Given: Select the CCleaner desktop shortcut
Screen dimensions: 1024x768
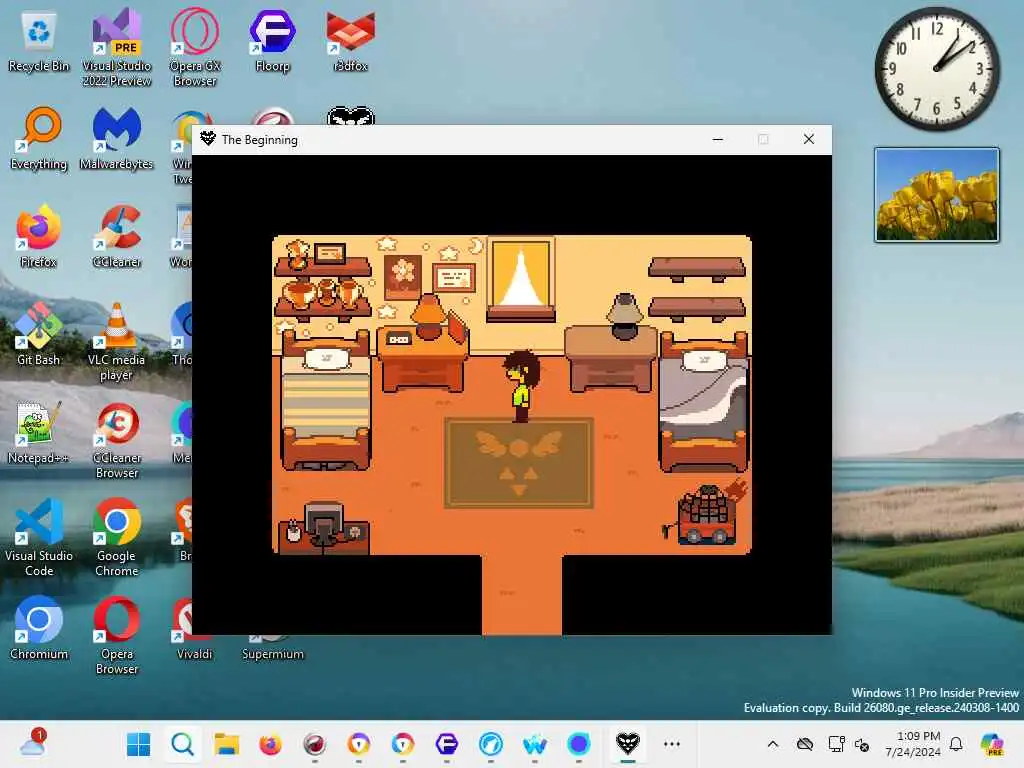Looking at the screenshot, I should click(x=116, y=238).
